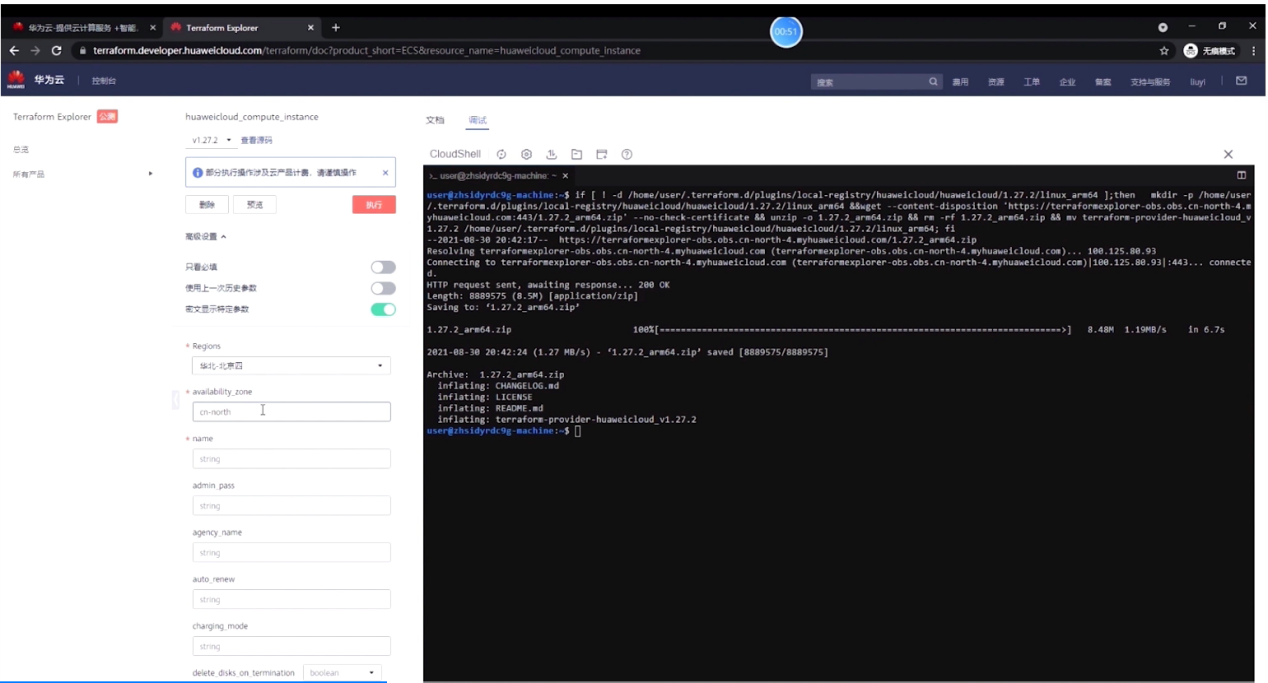The height and width of the screenshot is (683, 1268).
Task: Click the header 搜索 search box
Action: click(877, 82)
